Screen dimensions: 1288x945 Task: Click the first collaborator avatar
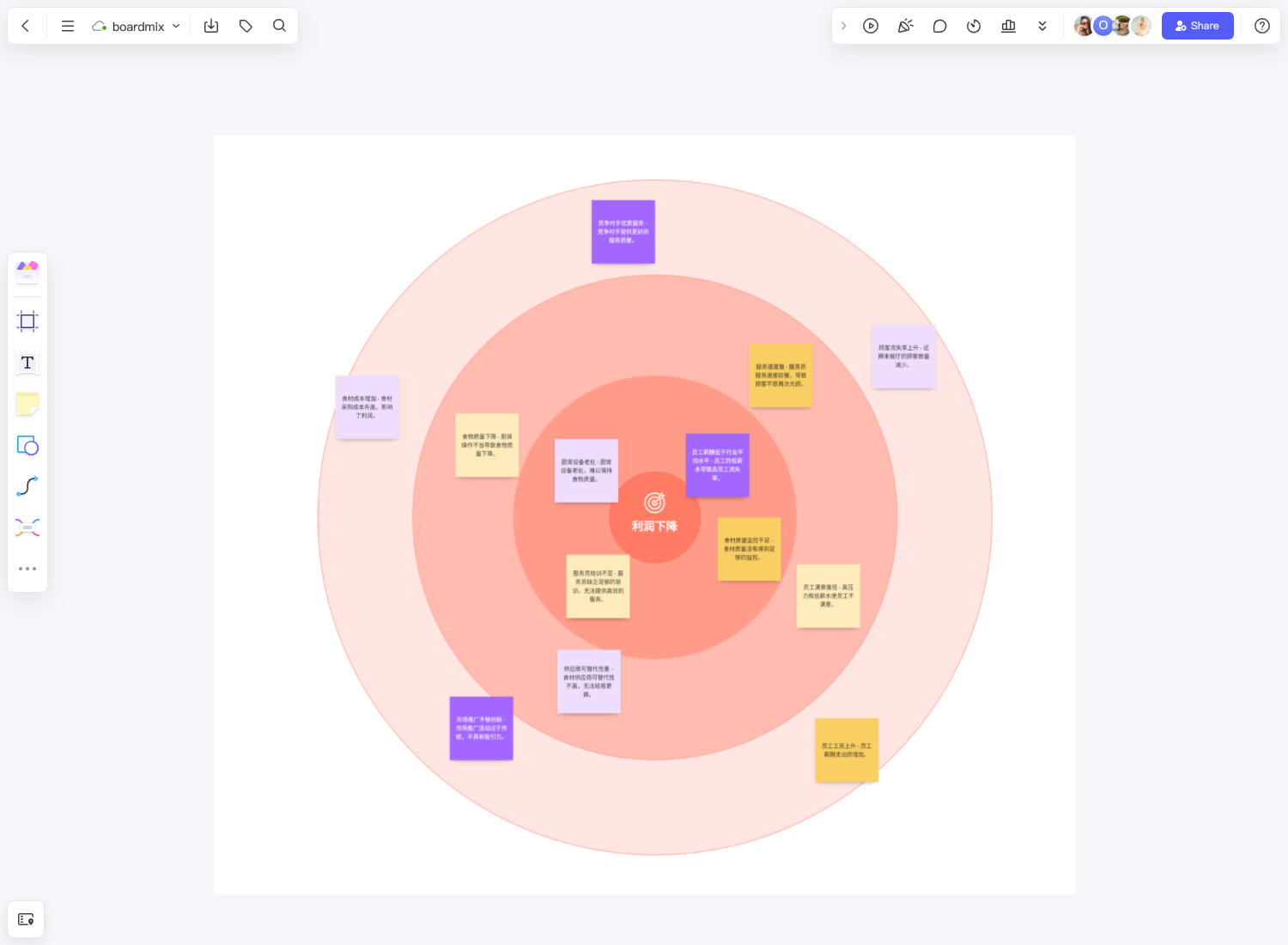tap(1084, 26)
